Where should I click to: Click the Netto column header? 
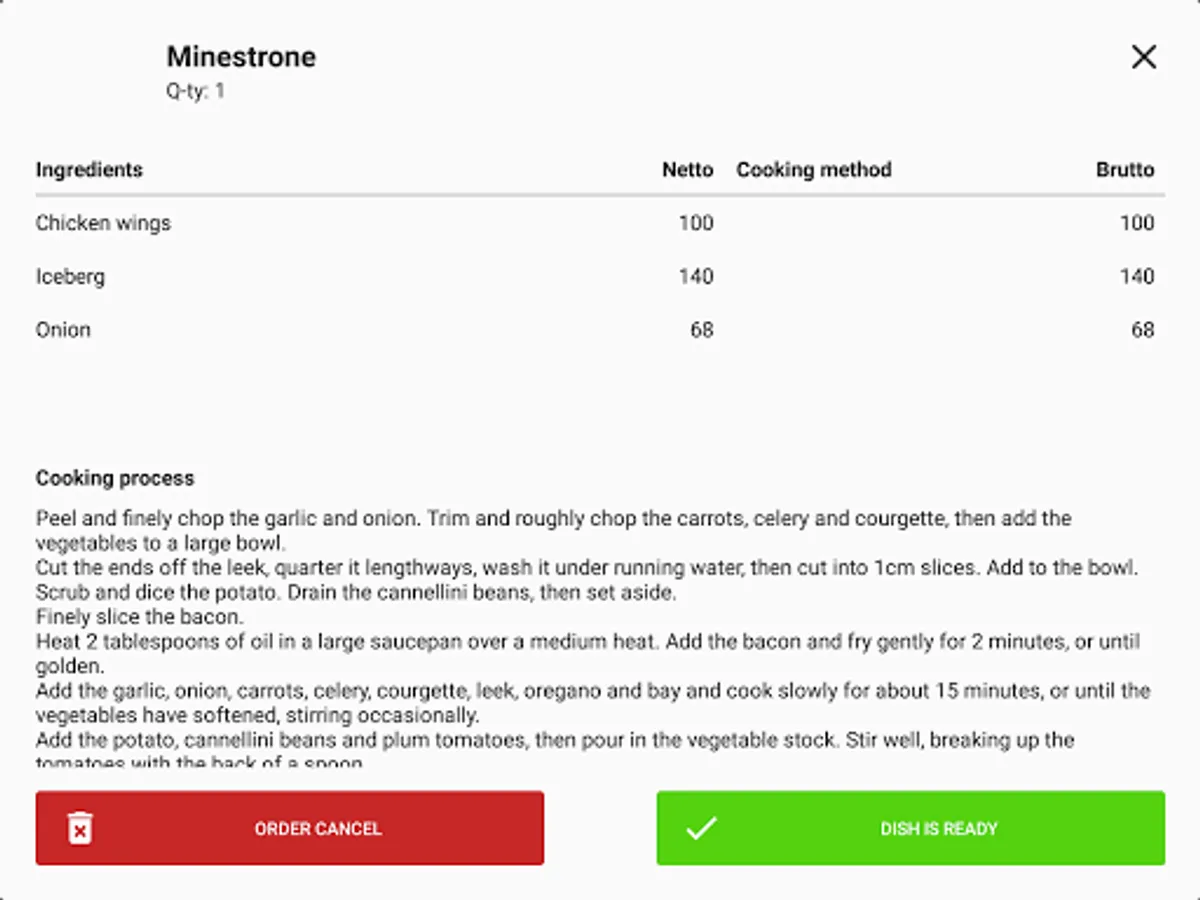[x=687, y=169]
